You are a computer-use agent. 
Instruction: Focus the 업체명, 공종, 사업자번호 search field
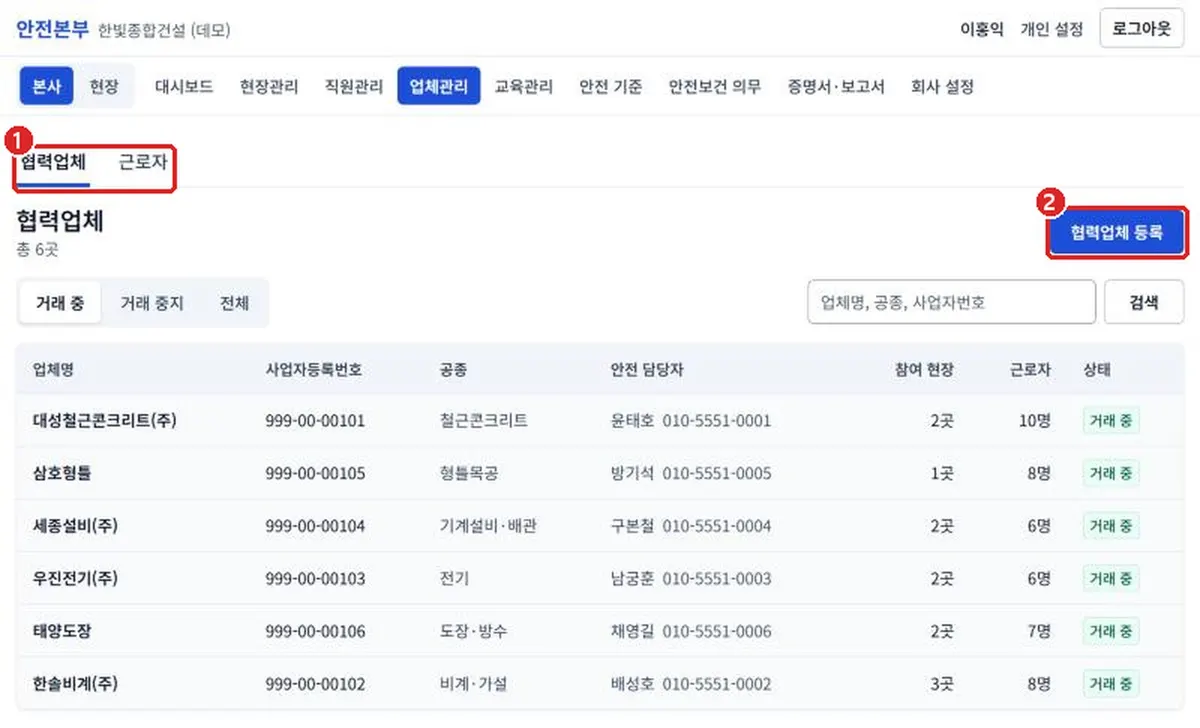(951, 302)
